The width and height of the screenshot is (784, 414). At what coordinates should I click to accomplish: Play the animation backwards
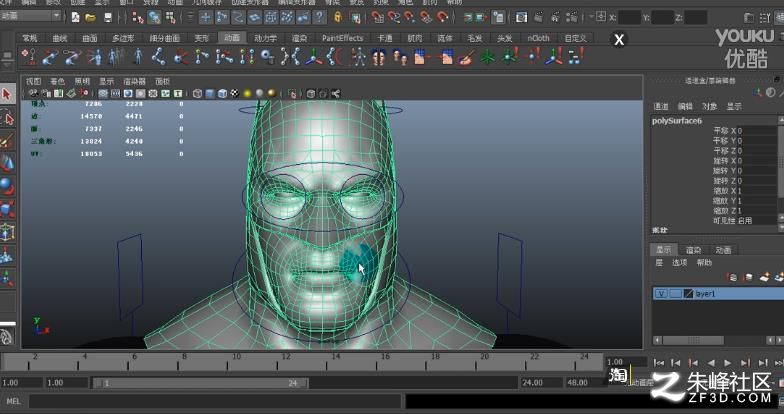[710, 362]
